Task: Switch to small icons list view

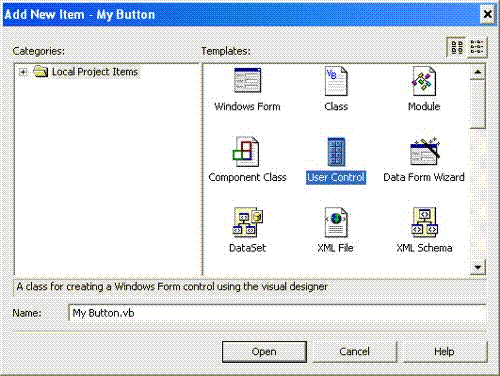Action: point(477,47)
